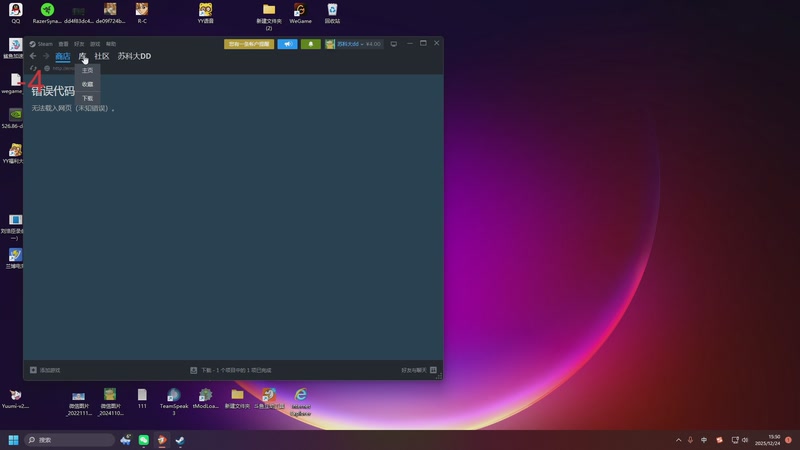Choose 收藏 in the library dropdown
Screen dimensions: 800x450
point(87,84)
